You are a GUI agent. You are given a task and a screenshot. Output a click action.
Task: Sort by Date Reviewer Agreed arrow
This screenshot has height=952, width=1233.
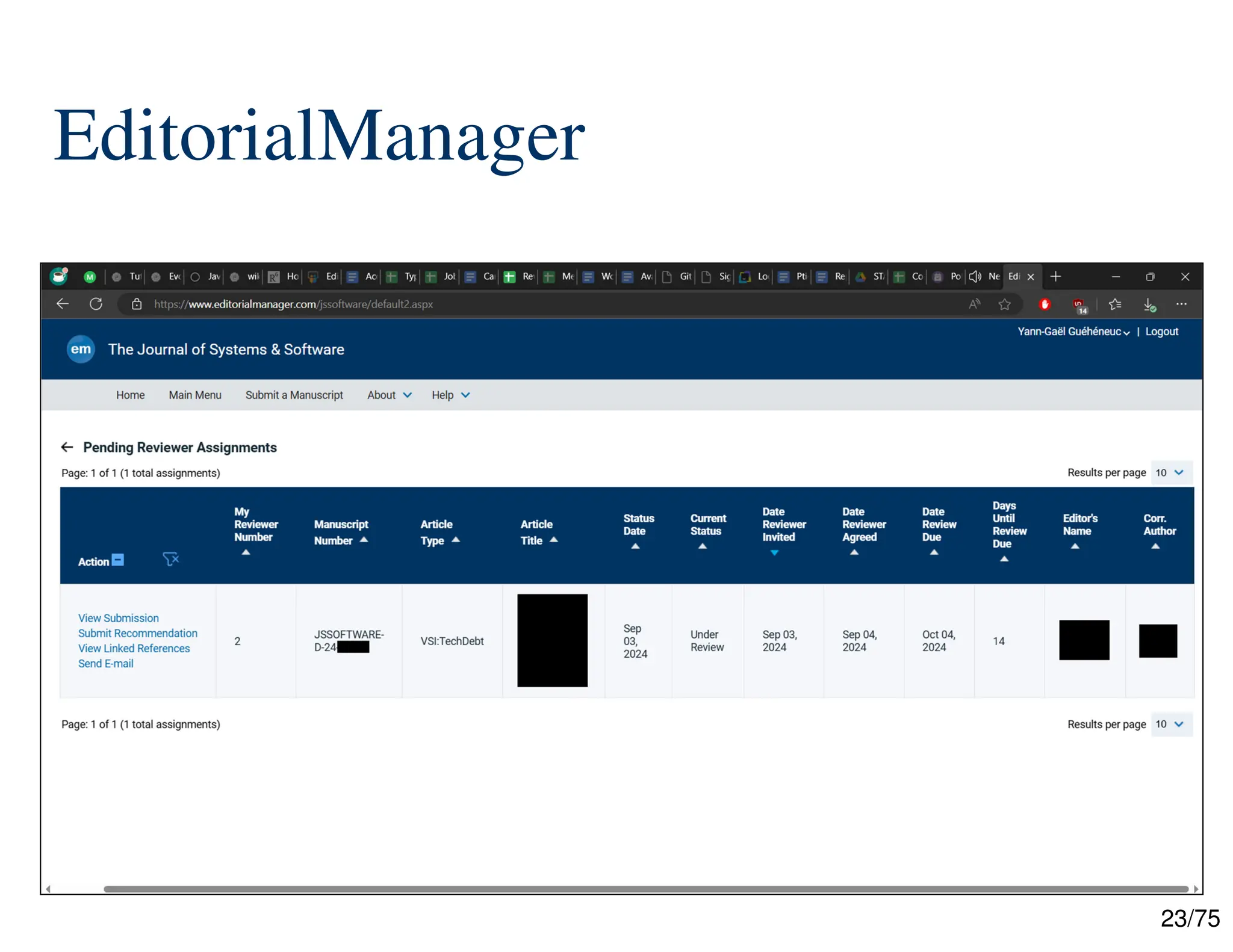(854, 552)
